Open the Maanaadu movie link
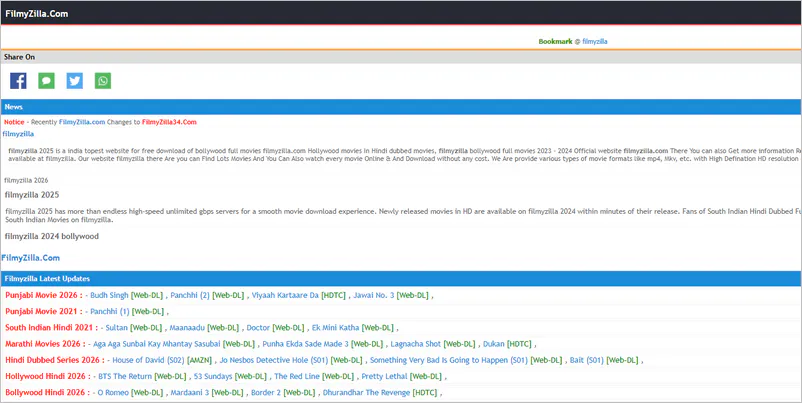Image resolution: width=802 pixels, height=403 pixels. tap(187, 328)
